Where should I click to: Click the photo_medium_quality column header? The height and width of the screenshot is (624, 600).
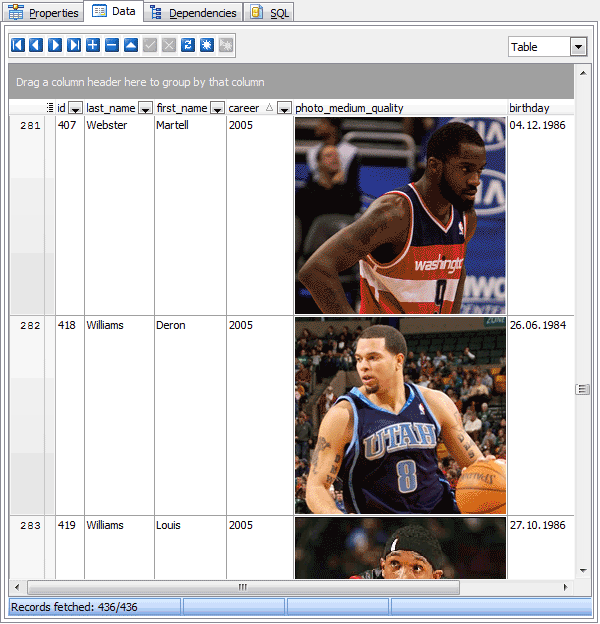point(400,108)
